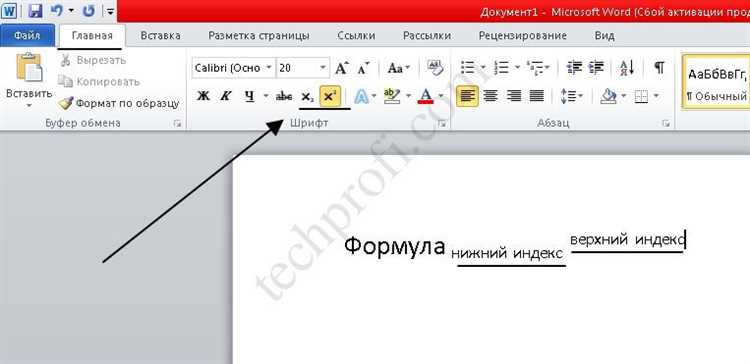Toggle Italic К formatting

click(225, 97)
